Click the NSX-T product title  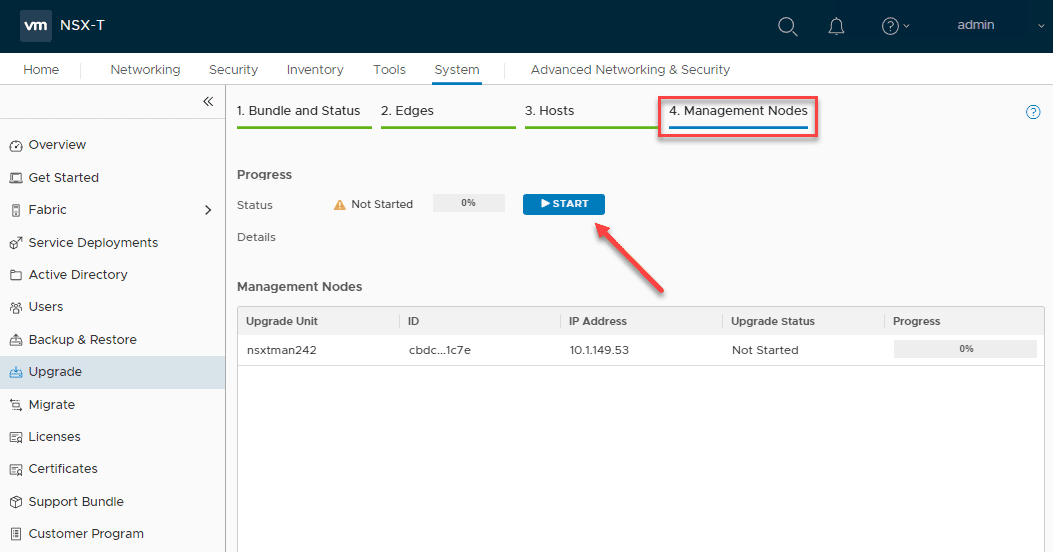[82, 26]
